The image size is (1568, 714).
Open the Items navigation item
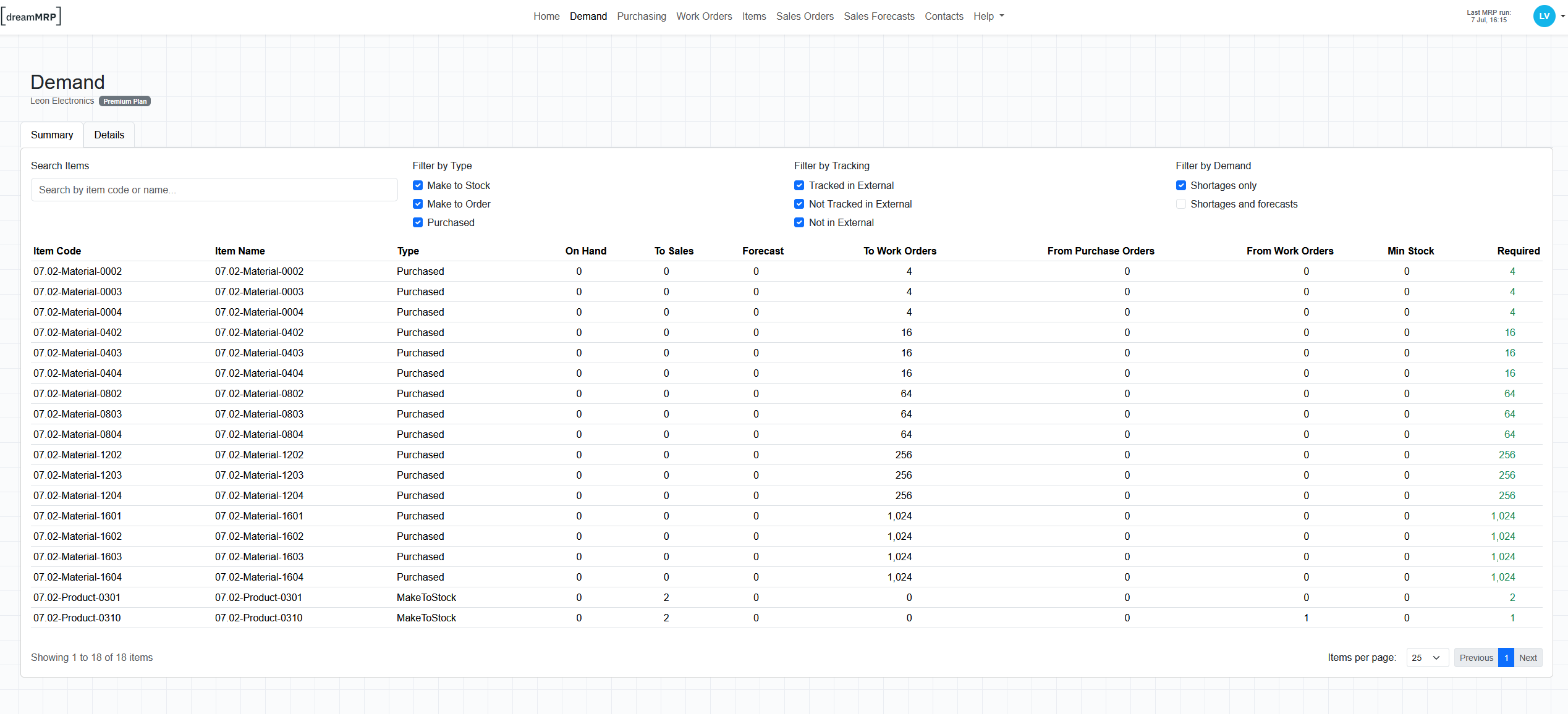tap(754, 17)
